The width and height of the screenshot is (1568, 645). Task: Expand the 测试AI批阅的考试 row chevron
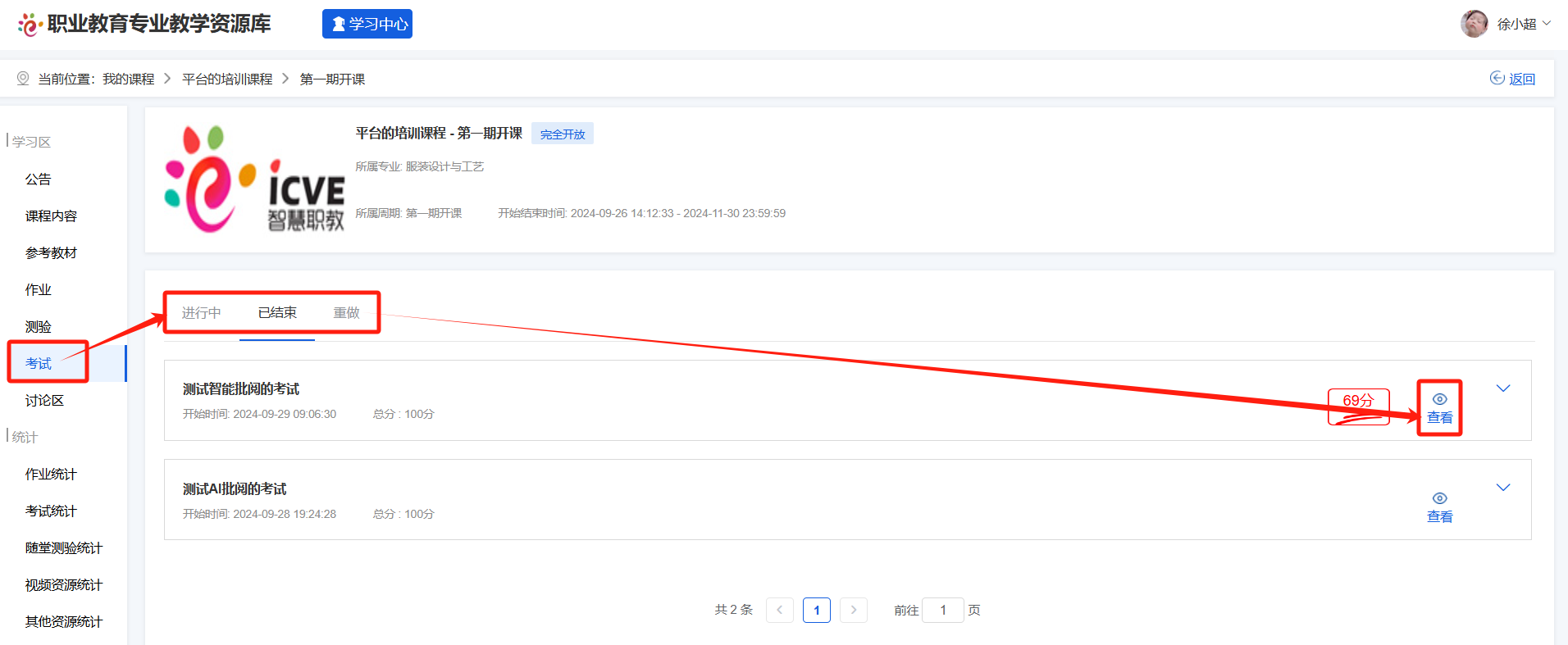pyautogui.click(x=1502, y=488)
